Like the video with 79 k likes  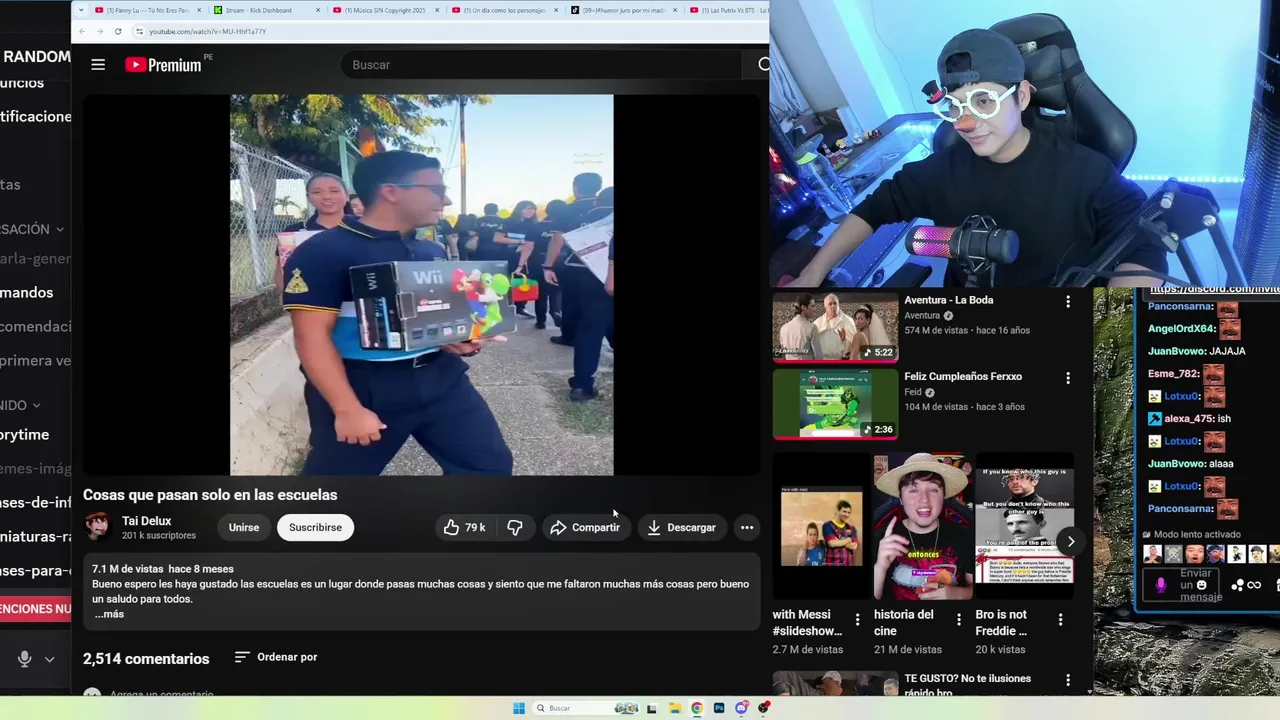[x=465, y=527]
